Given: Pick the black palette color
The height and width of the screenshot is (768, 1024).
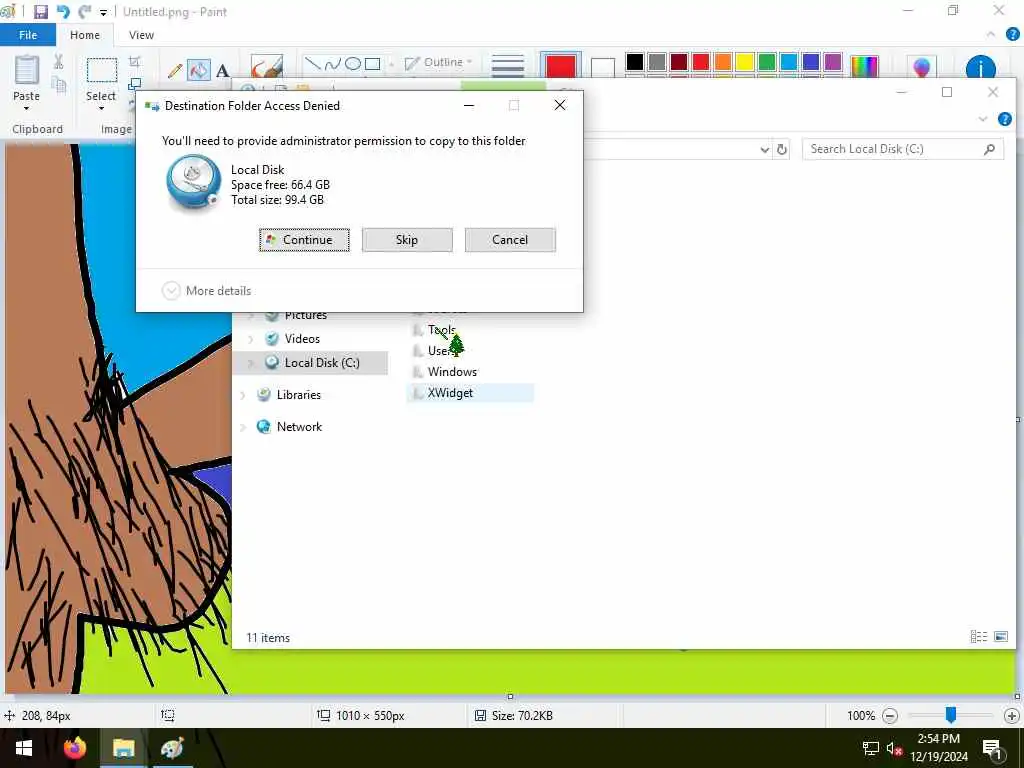Looking at the screenshot, I should (x=634, y=62).
